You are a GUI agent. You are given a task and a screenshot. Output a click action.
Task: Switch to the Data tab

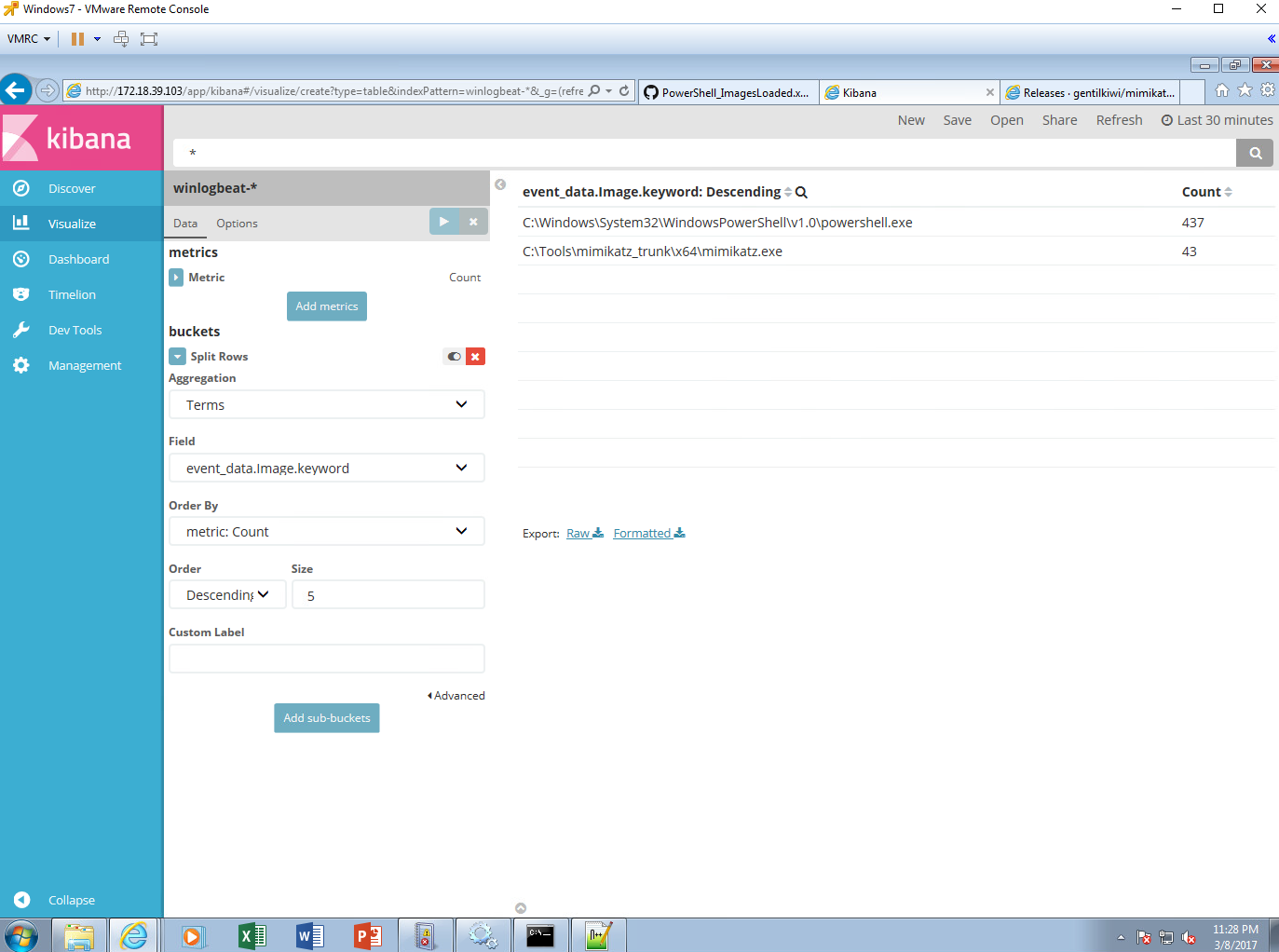185,224
